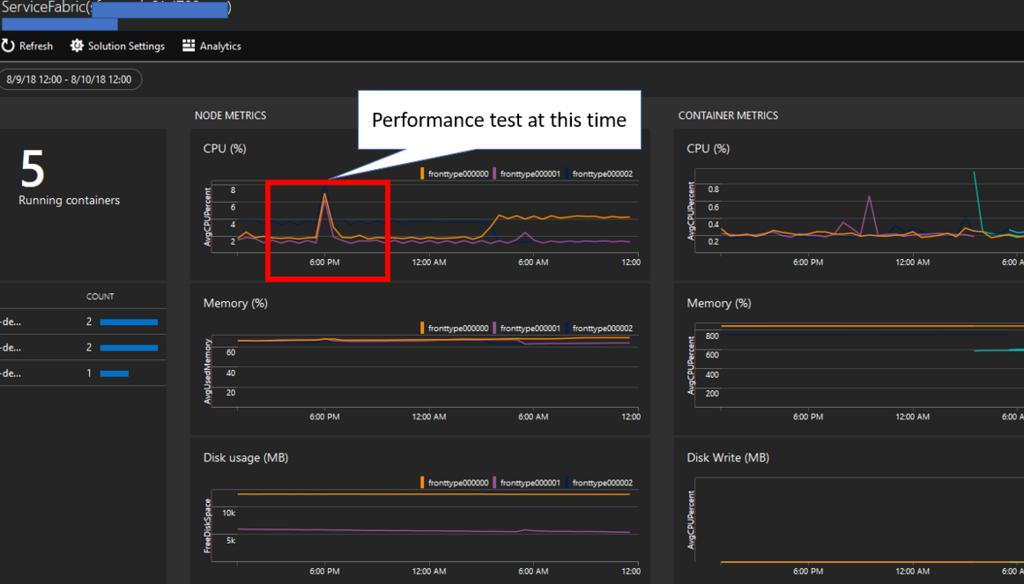The image size is (1024, 584).
Task: Select the first row with count 2
Action: pos(83,321)
